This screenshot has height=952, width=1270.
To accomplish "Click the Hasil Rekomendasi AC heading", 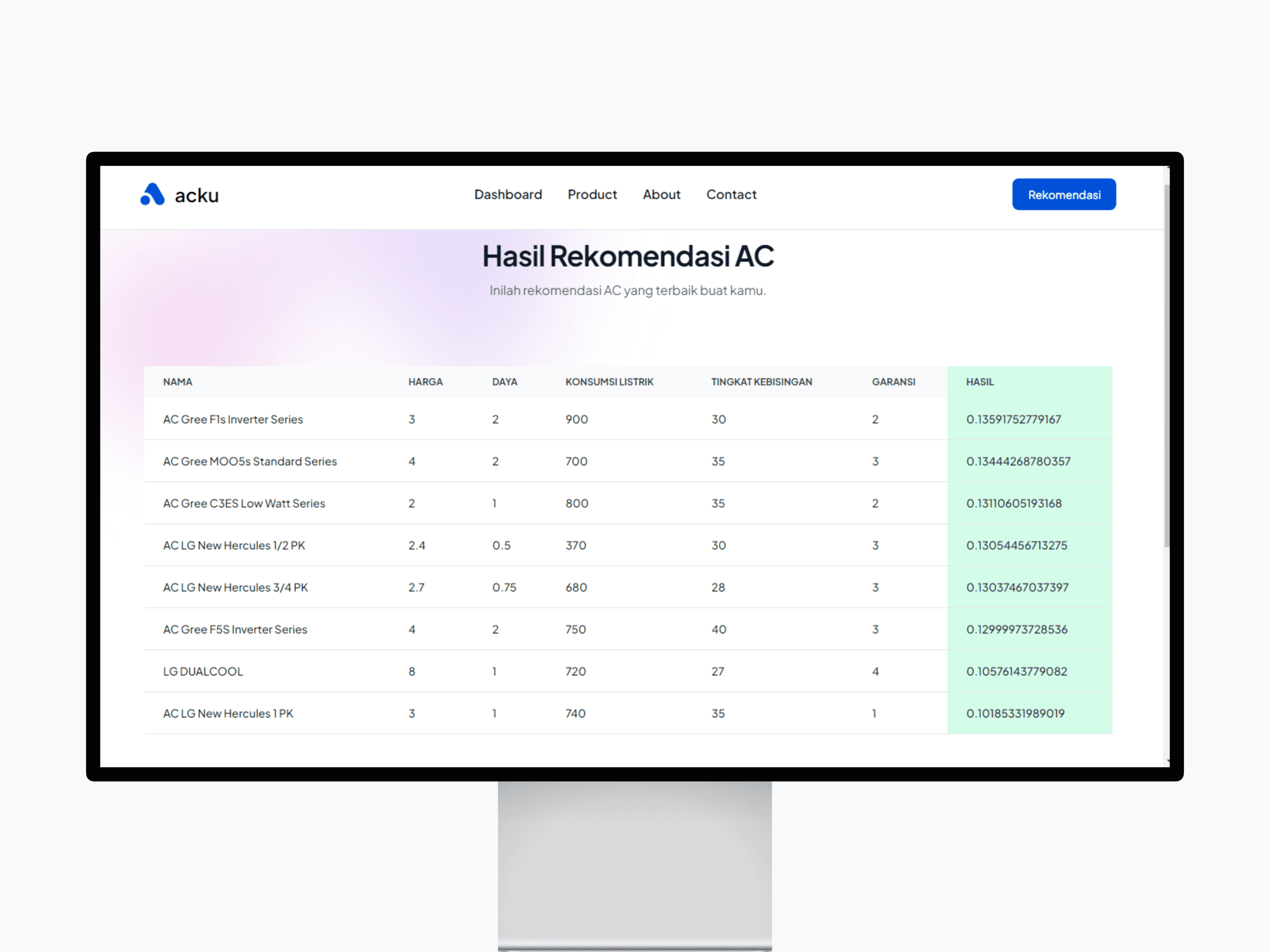I will (x=628, y=256).
